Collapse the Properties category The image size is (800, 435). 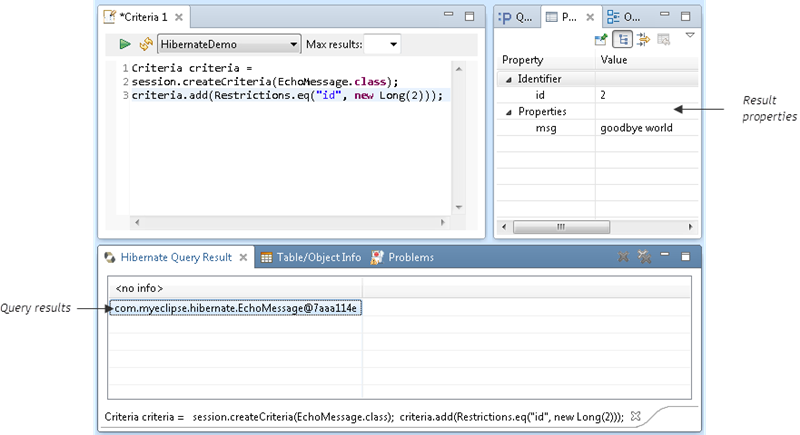[507, 112]
